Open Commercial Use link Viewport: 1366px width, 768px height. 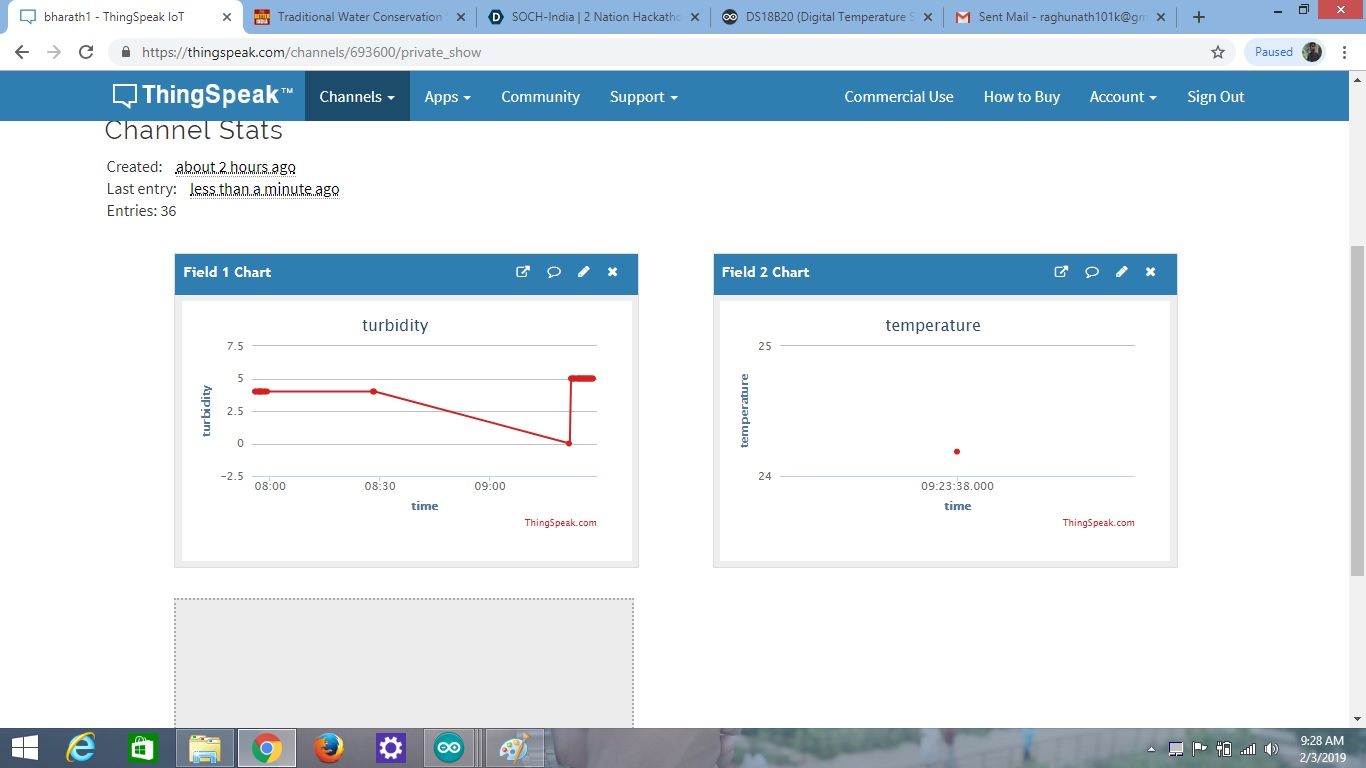click(899, 97)
